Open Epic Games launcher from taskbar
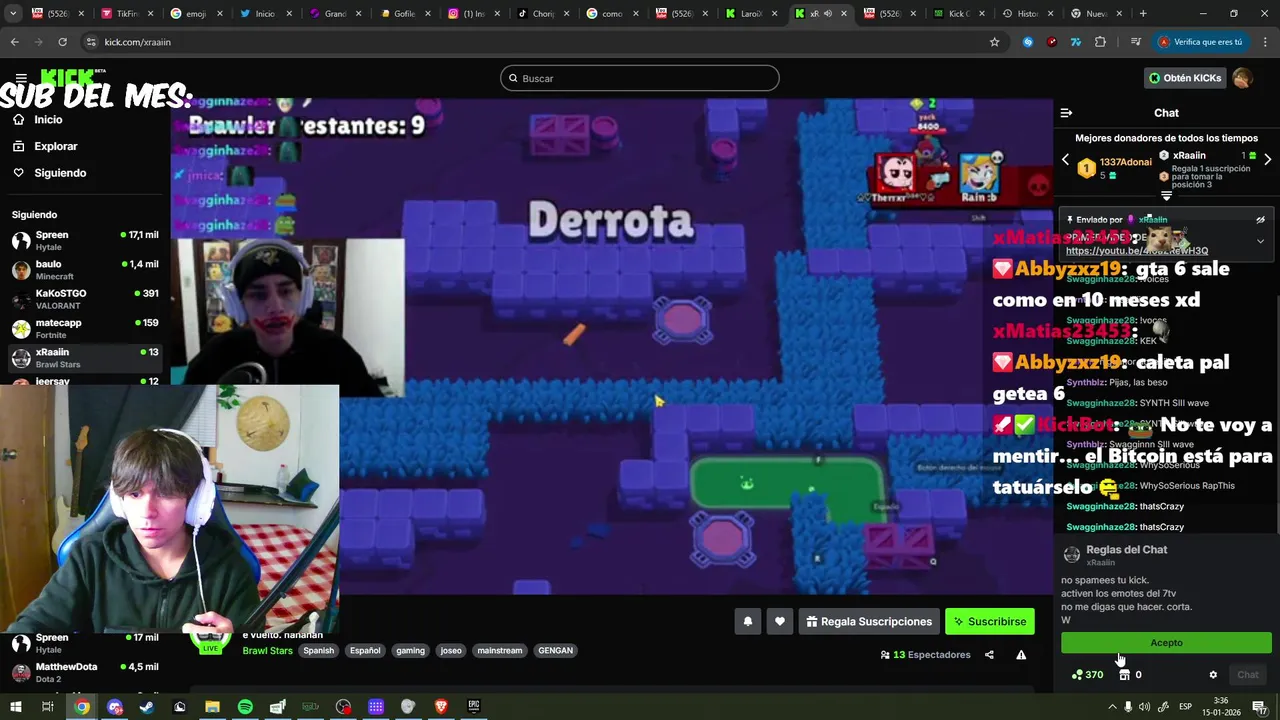 [x=473, y=707]
